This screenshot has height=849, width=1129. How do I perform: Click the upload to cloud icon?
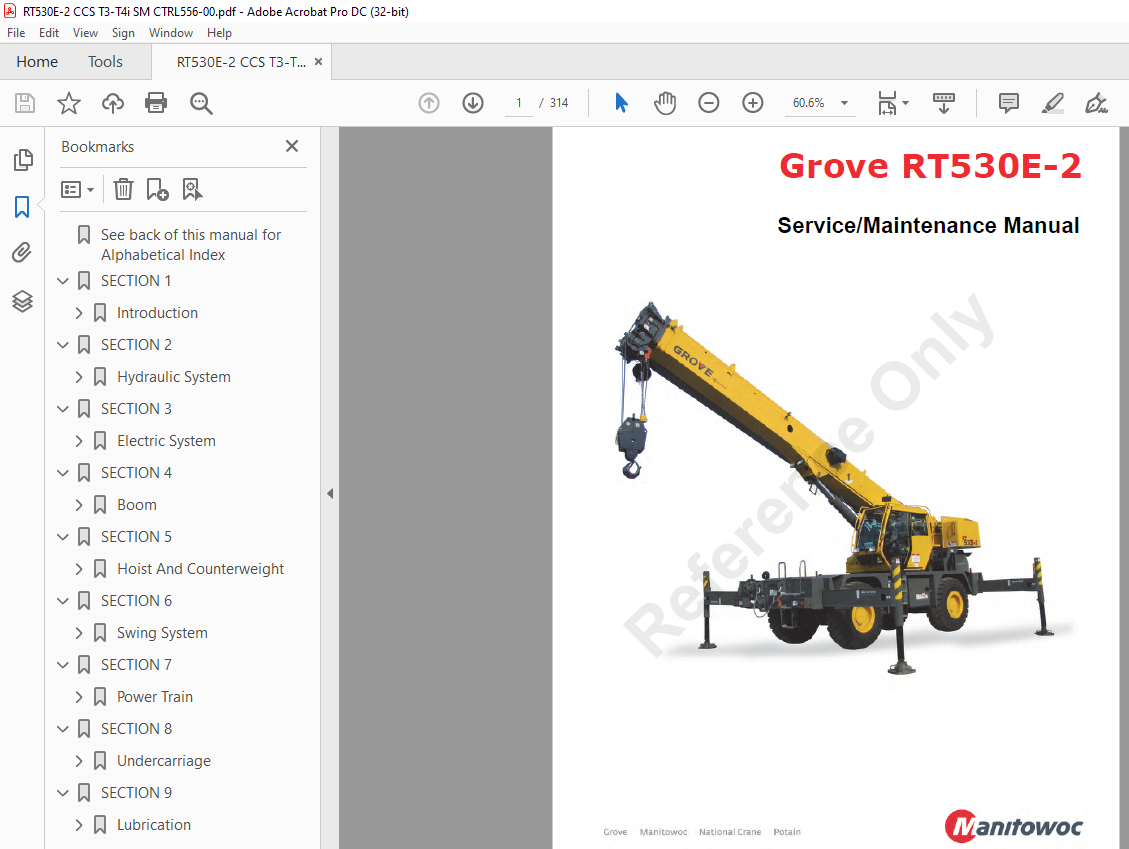click(112, 103)
